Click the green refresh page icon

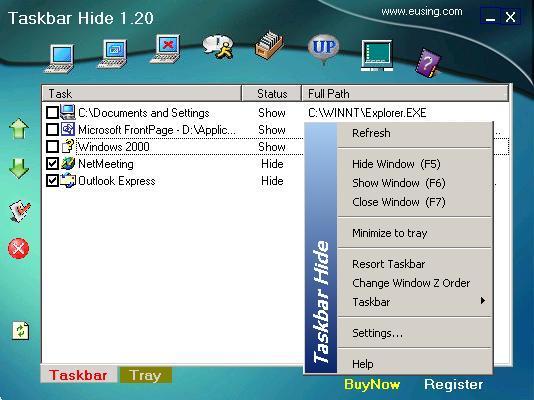(21, 331)
